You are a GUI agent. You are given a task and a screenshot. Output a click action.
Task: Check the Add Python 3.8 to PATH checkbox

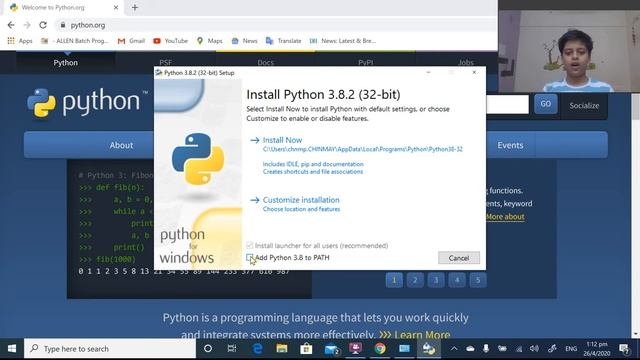click(x=249, y=258)
